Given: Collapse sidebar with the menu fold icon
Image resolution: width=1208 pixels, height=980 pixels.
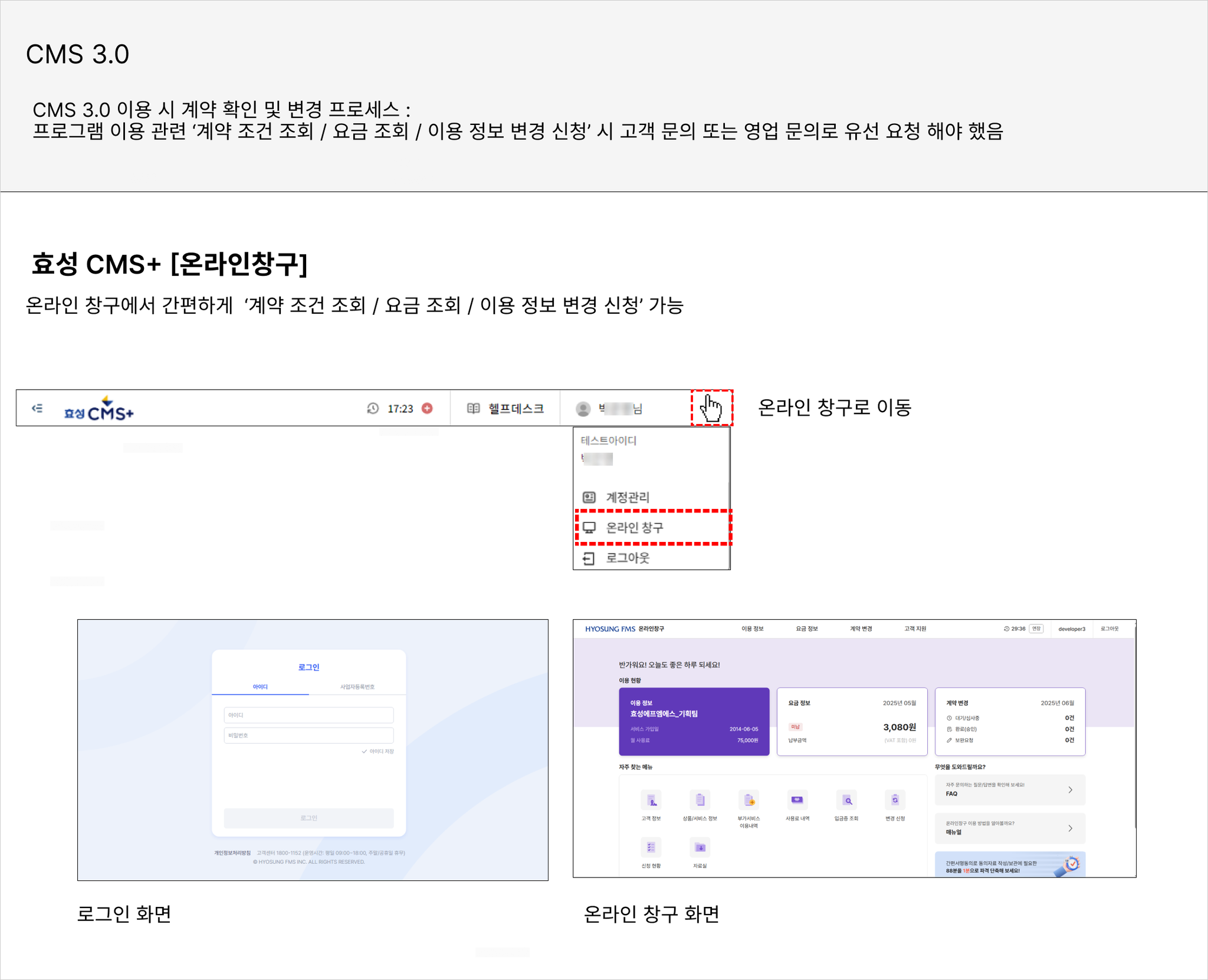Looking at the screenshot, I should (x=37, y=408).
